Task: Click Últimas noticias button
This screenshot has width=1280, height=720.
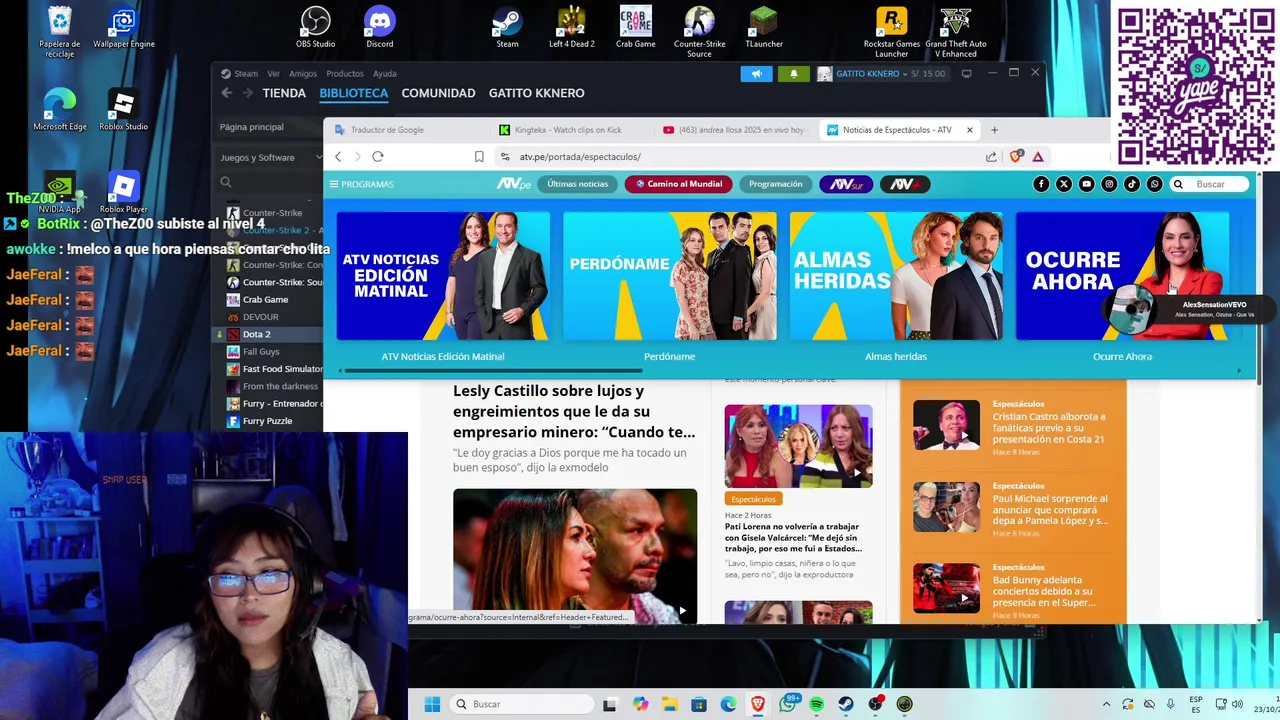Action: (578, 184)
